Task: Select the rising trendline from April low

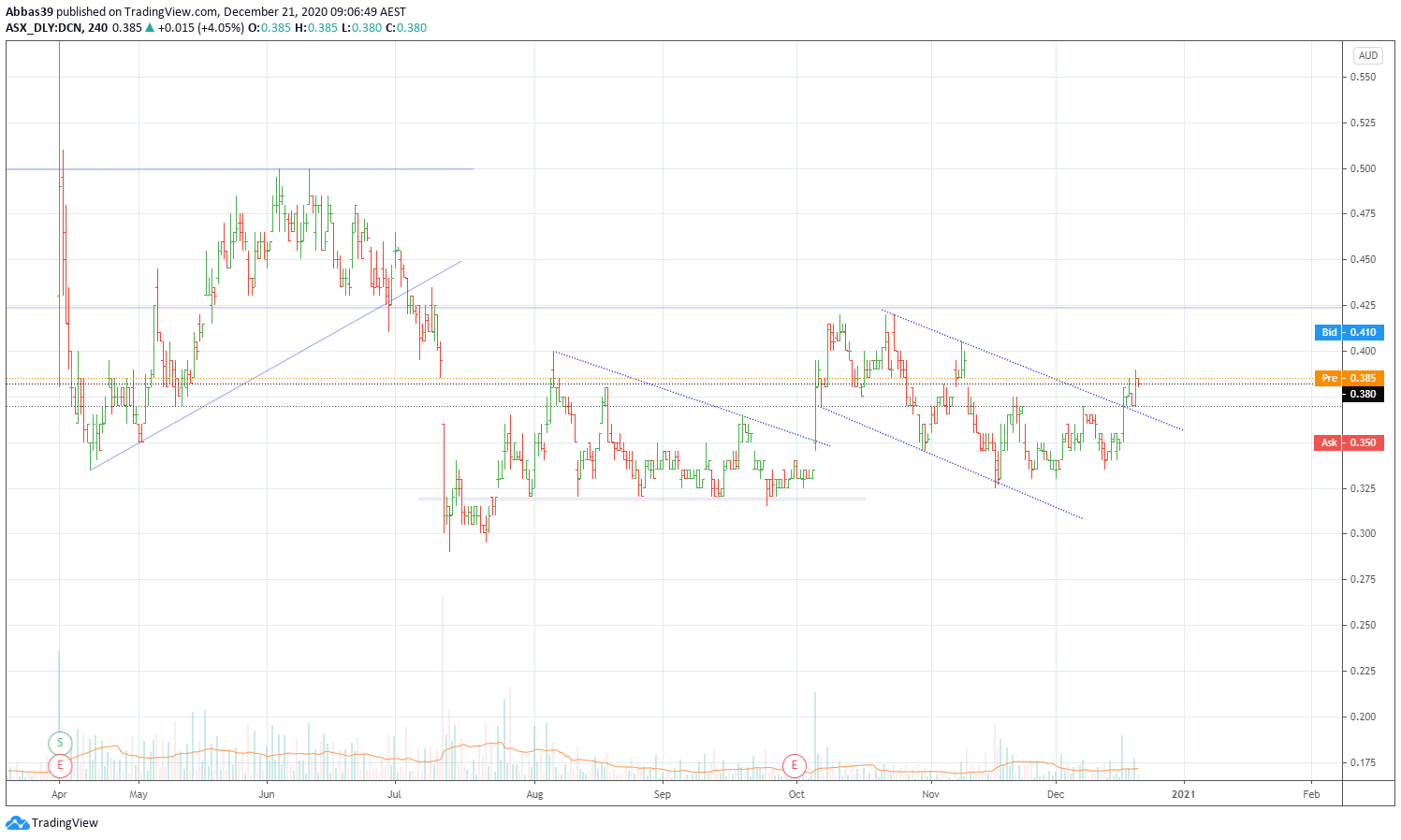Action: [276, 365]
